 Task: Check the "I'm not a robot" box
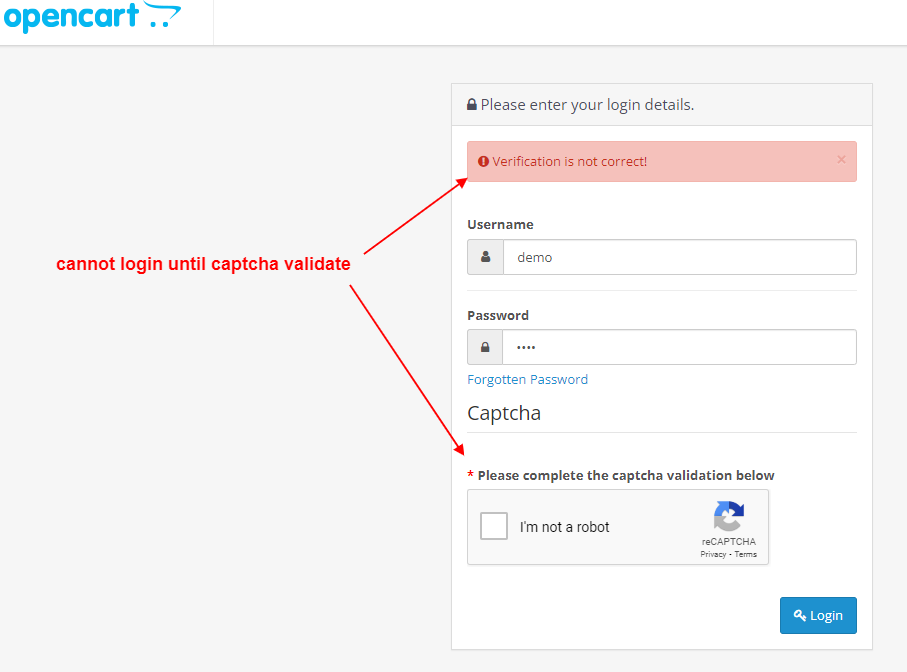(494, 527)
